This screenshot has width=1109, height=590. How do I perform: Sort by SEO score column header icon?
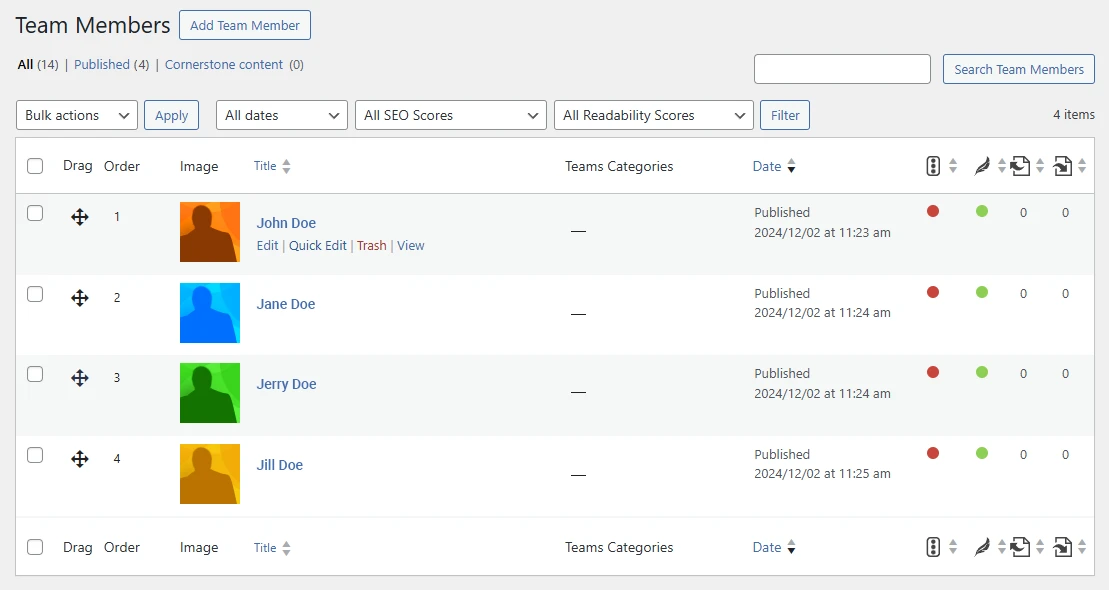tap(933, 166)
